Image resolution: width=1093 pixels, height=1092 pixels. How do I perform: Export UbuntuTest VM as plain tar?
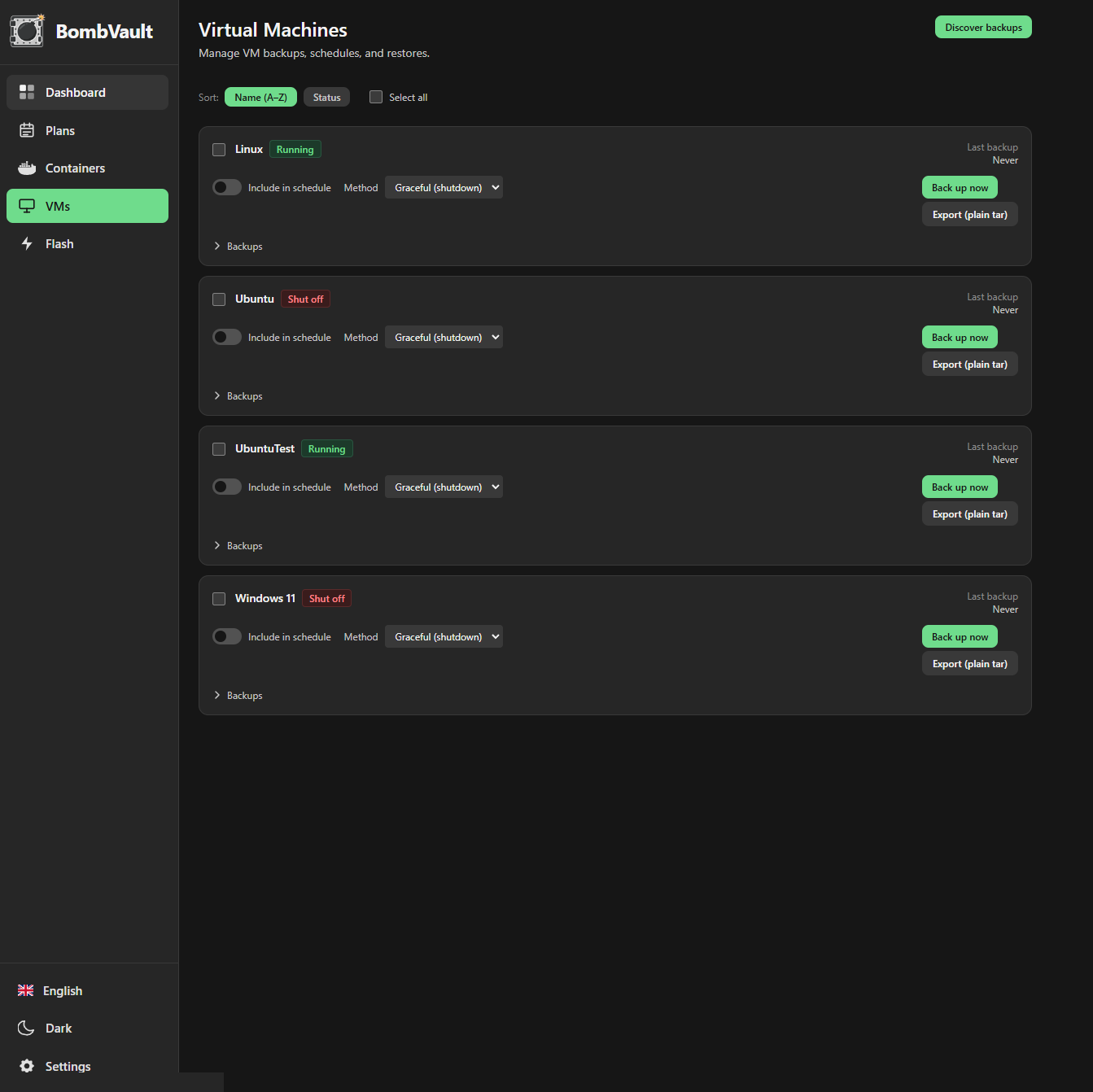click(x=970, y=514)
